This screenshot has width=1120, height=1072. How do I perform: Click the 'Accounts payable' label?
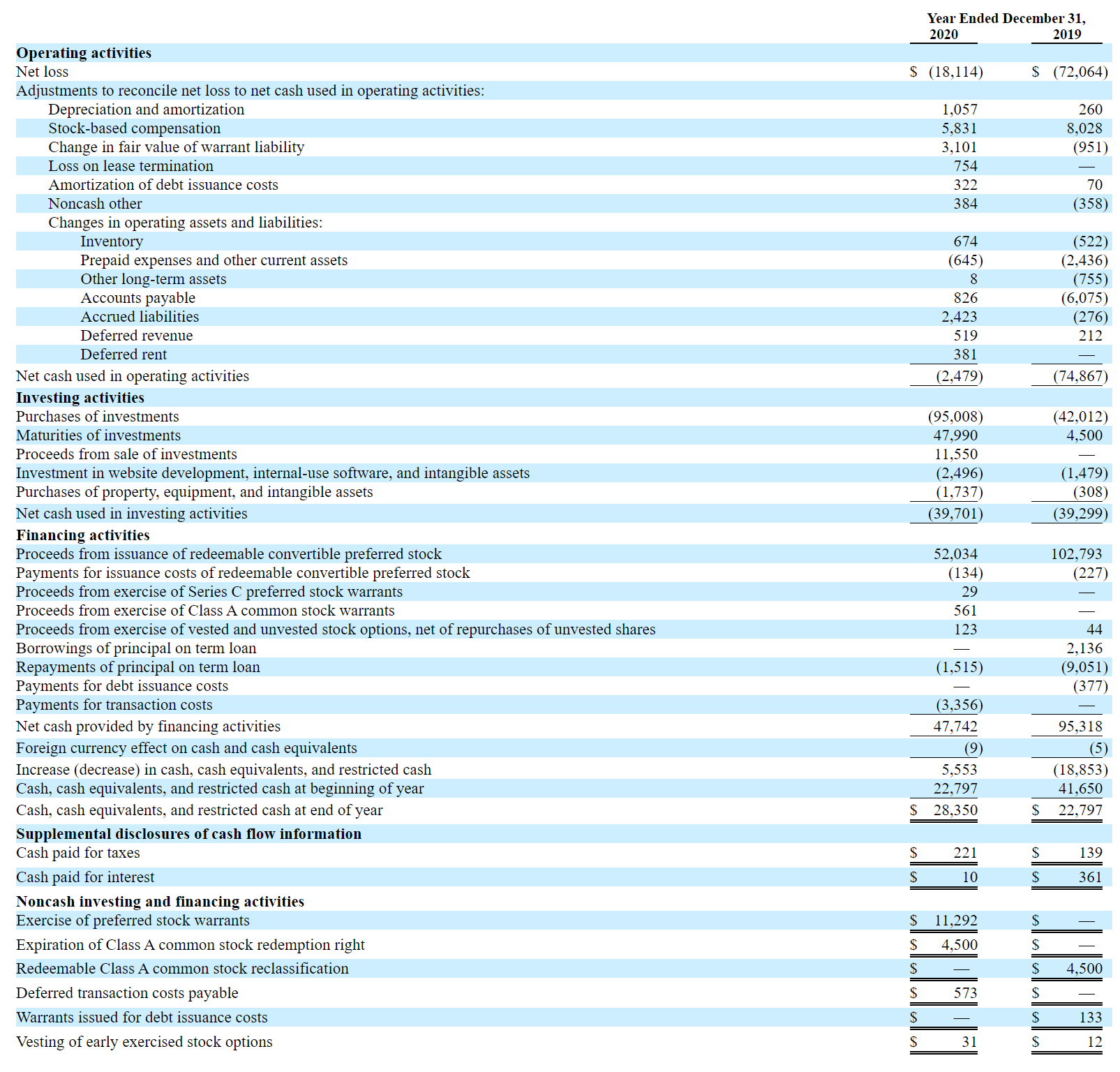point(138,298)
